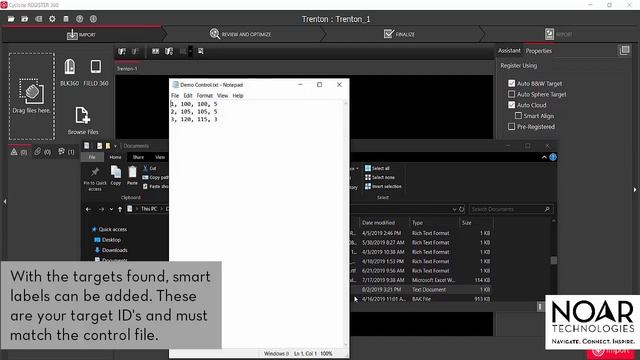The image size is (640, 360).
Task: Click Select all in Explorer ribbon
Action: 377,168
